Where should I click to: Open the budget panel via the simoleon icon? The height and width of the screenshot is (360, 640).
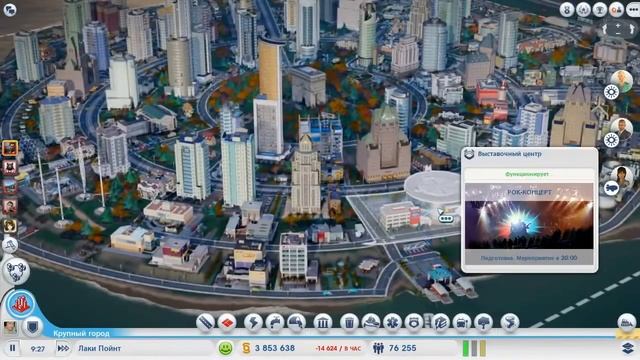pos(246,348)
